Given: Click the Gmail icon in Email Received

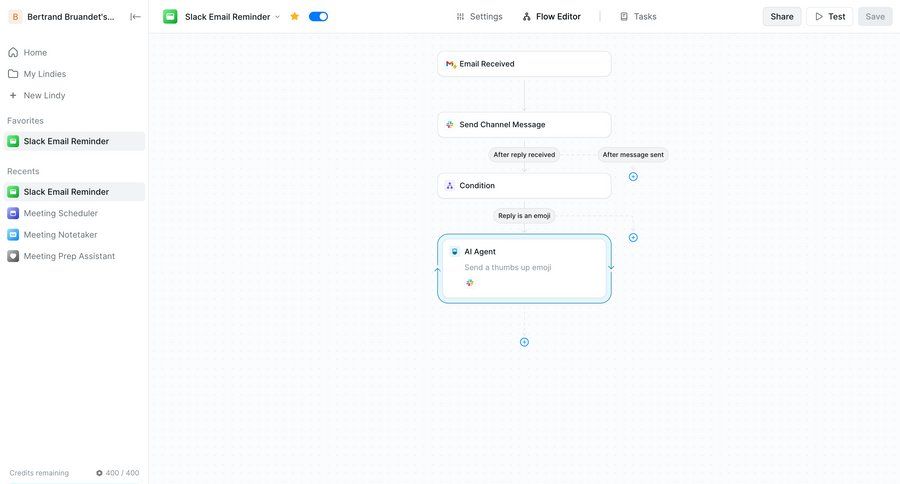Looking at the screenshot, I should (451, 64).
